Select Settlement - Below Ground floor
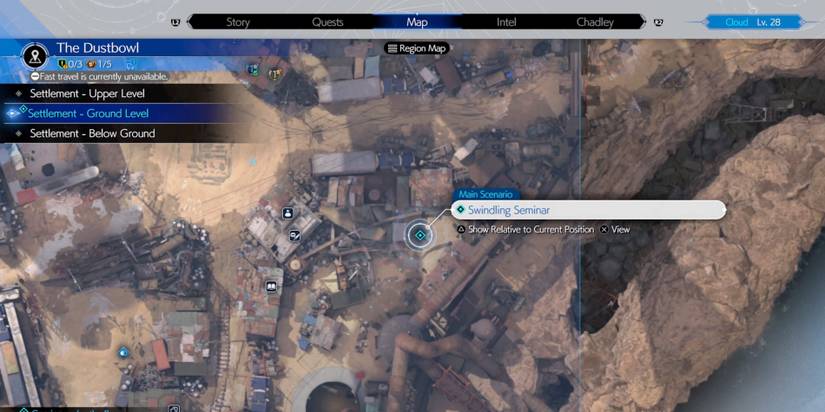This screenshot has width=825, height=412. click(124, 134)
